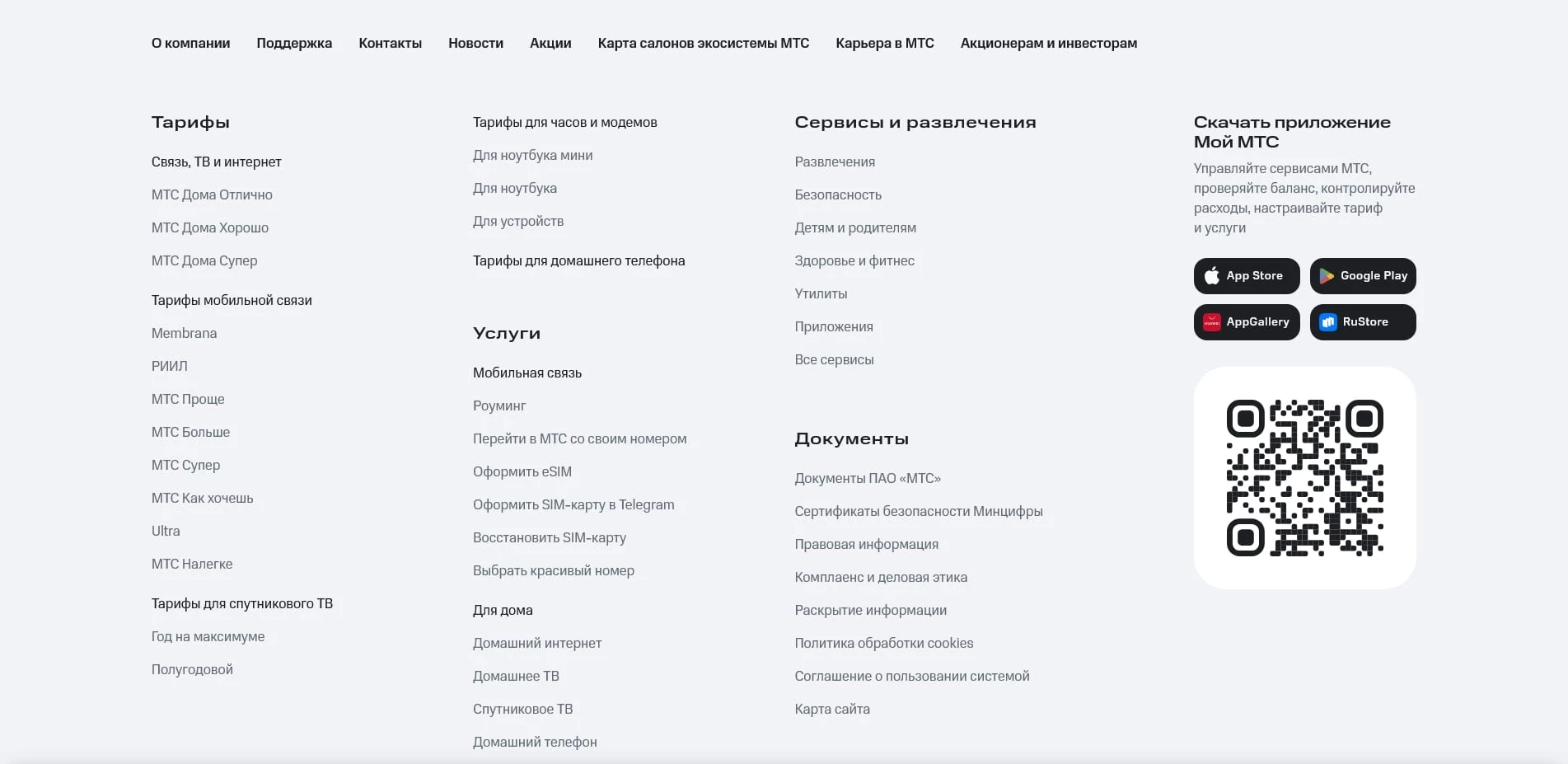This screenshot has height=764, width=1568.
Task: Select Домашний интернет link
Action: 536,643
